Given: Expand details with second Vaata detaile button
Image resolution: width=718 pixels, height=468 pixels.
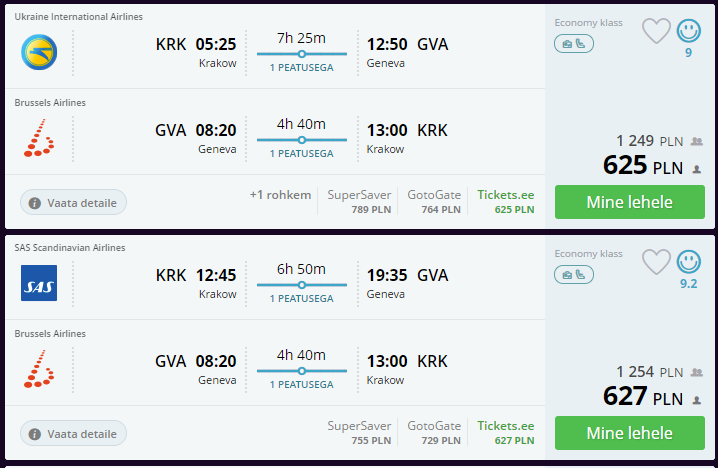Looking at the screenshot, I should pyautogui.click(x=73, y=433).
